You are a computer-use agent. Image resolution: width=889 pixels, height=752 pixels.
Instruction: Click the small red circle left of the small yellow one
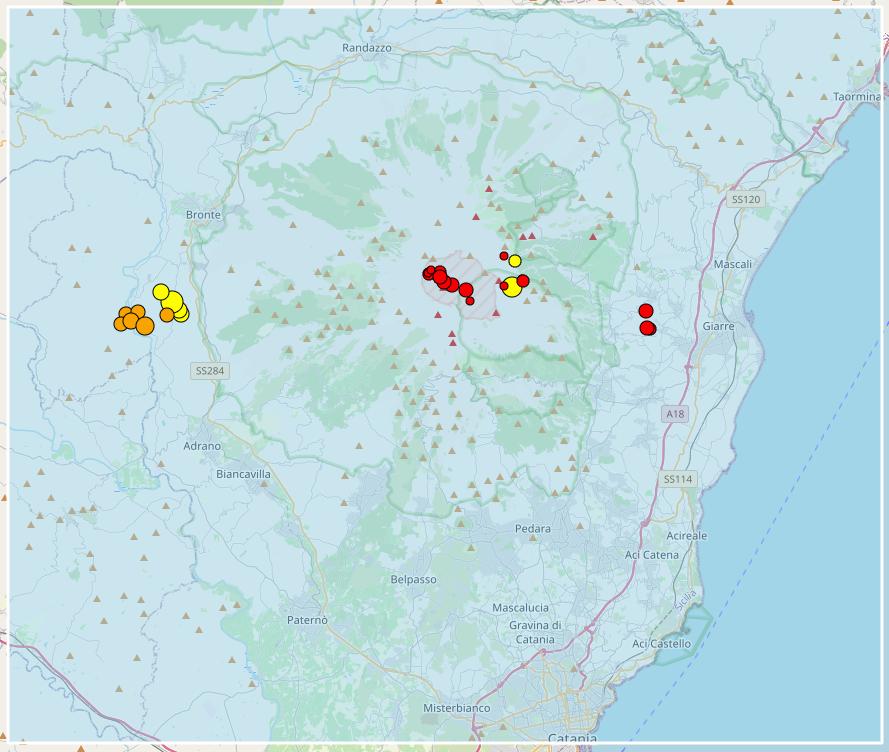(x=504, y=256)
